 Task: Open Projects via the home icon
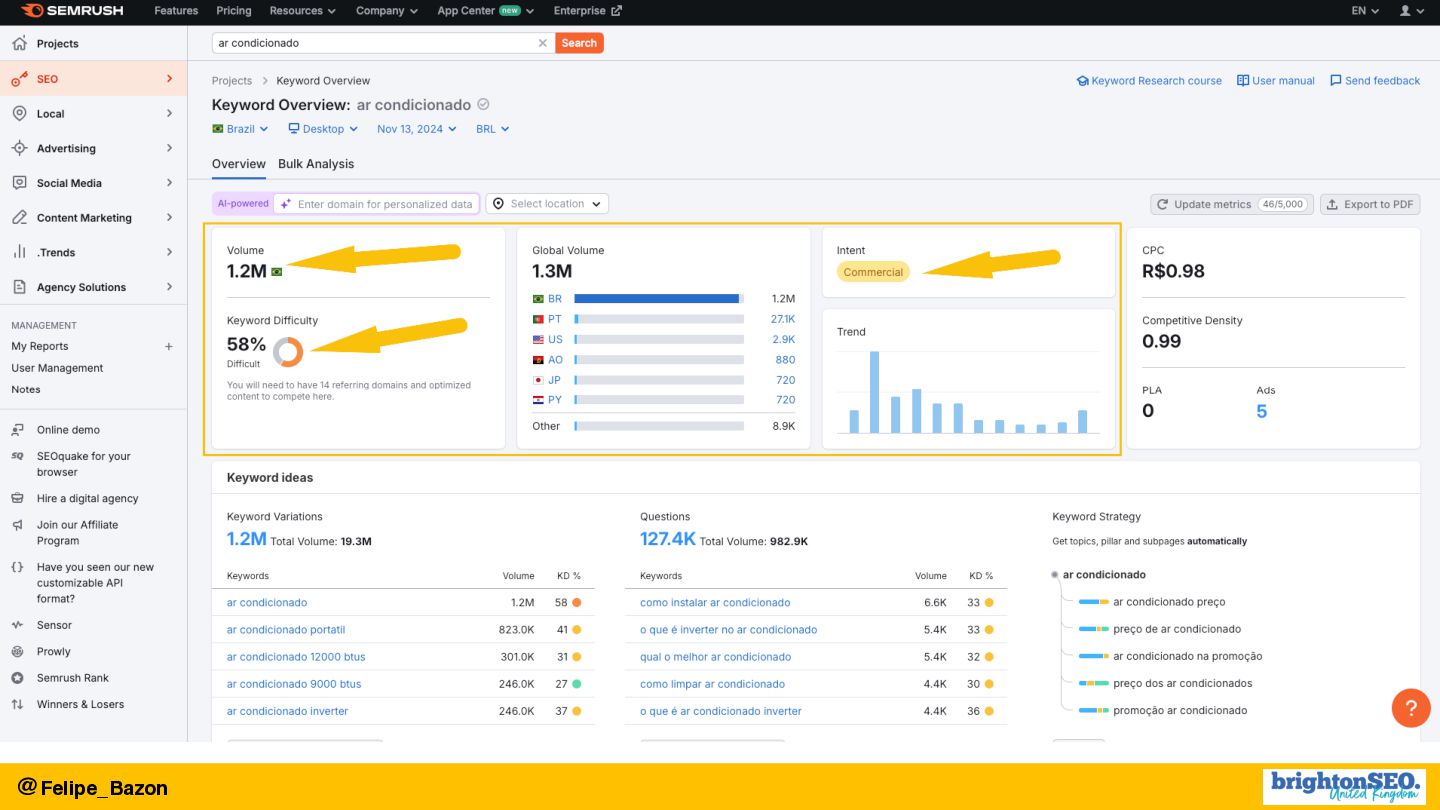pyautogui.click(x=19, y=44)
